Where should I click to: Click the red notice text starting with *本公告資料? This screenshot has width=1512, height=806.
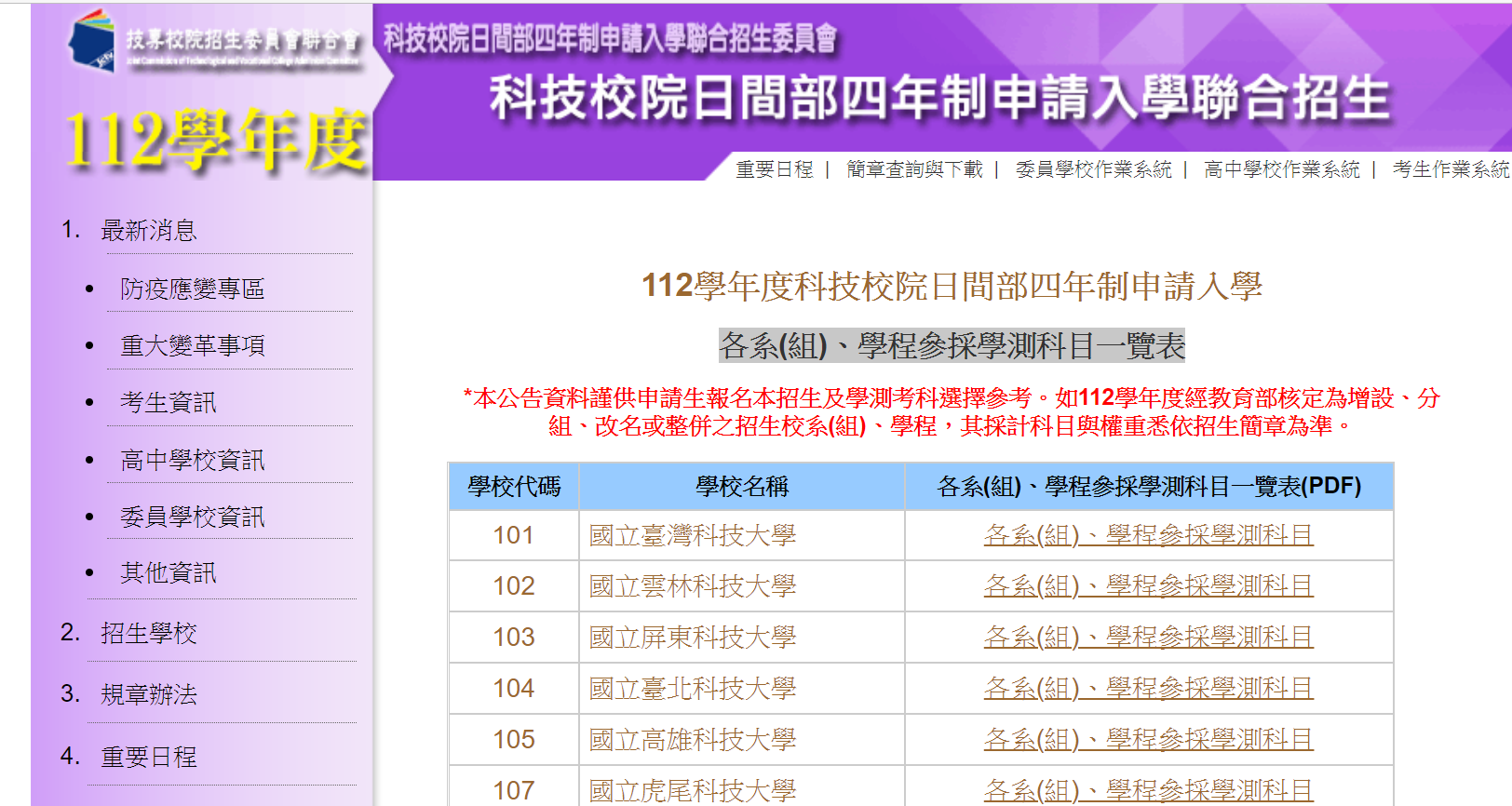pyautogui.click(x=952, y=411)
